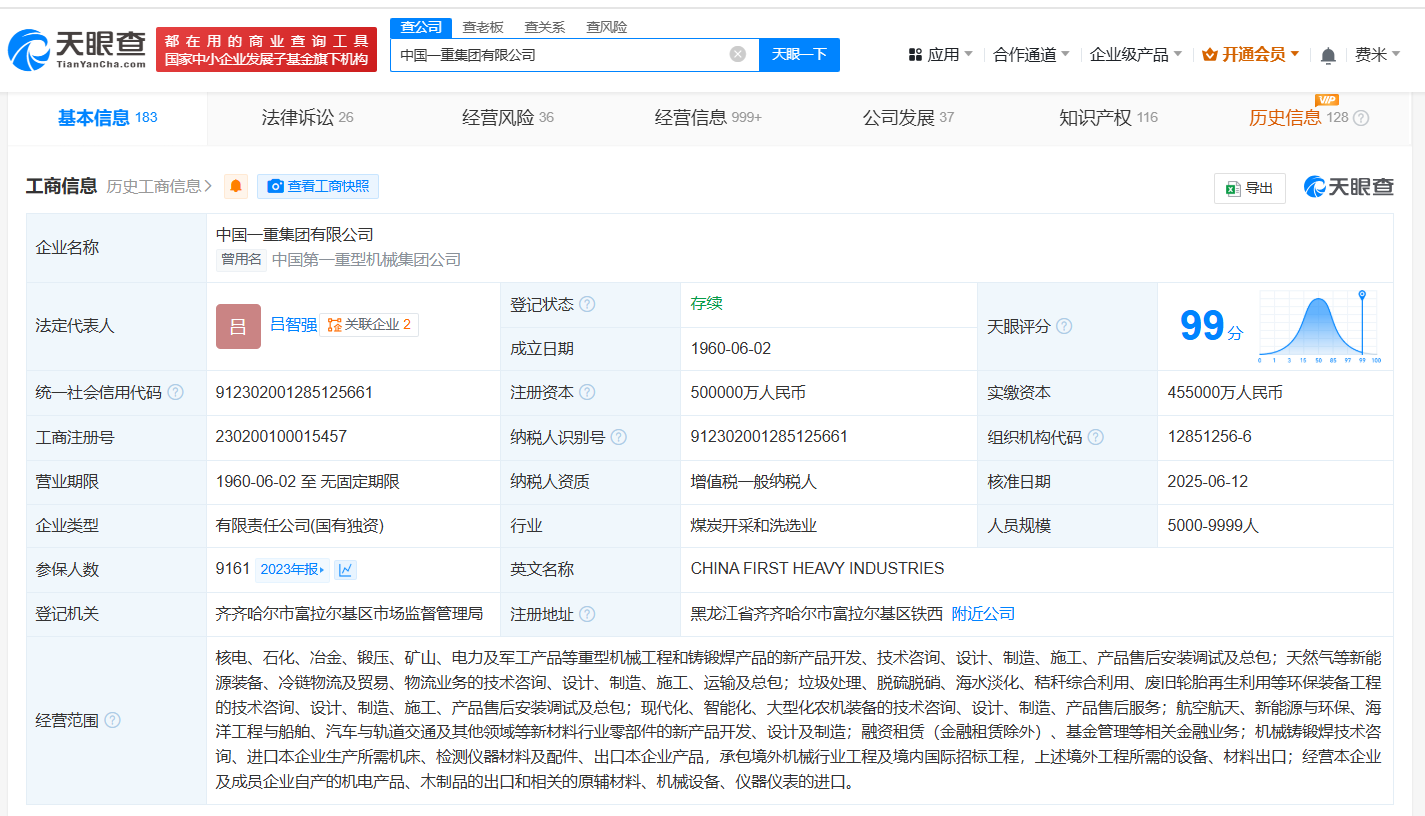
Task: Click the help icon beside 历史信息 tab
Action: 1360,118
